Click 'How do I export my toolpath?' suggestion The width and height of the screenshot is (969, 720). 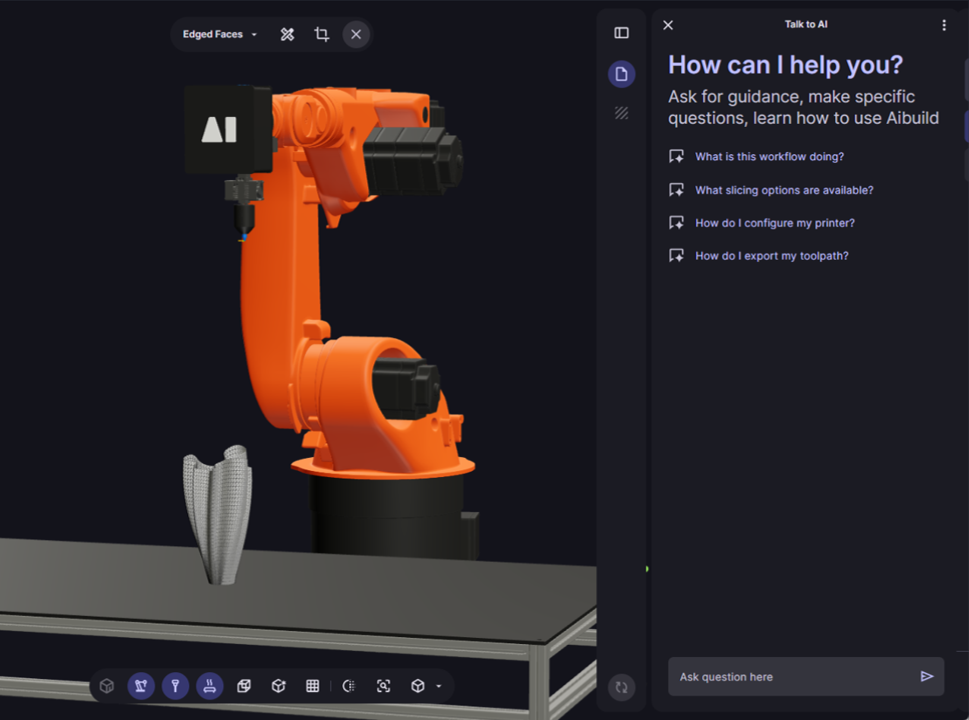771,256
